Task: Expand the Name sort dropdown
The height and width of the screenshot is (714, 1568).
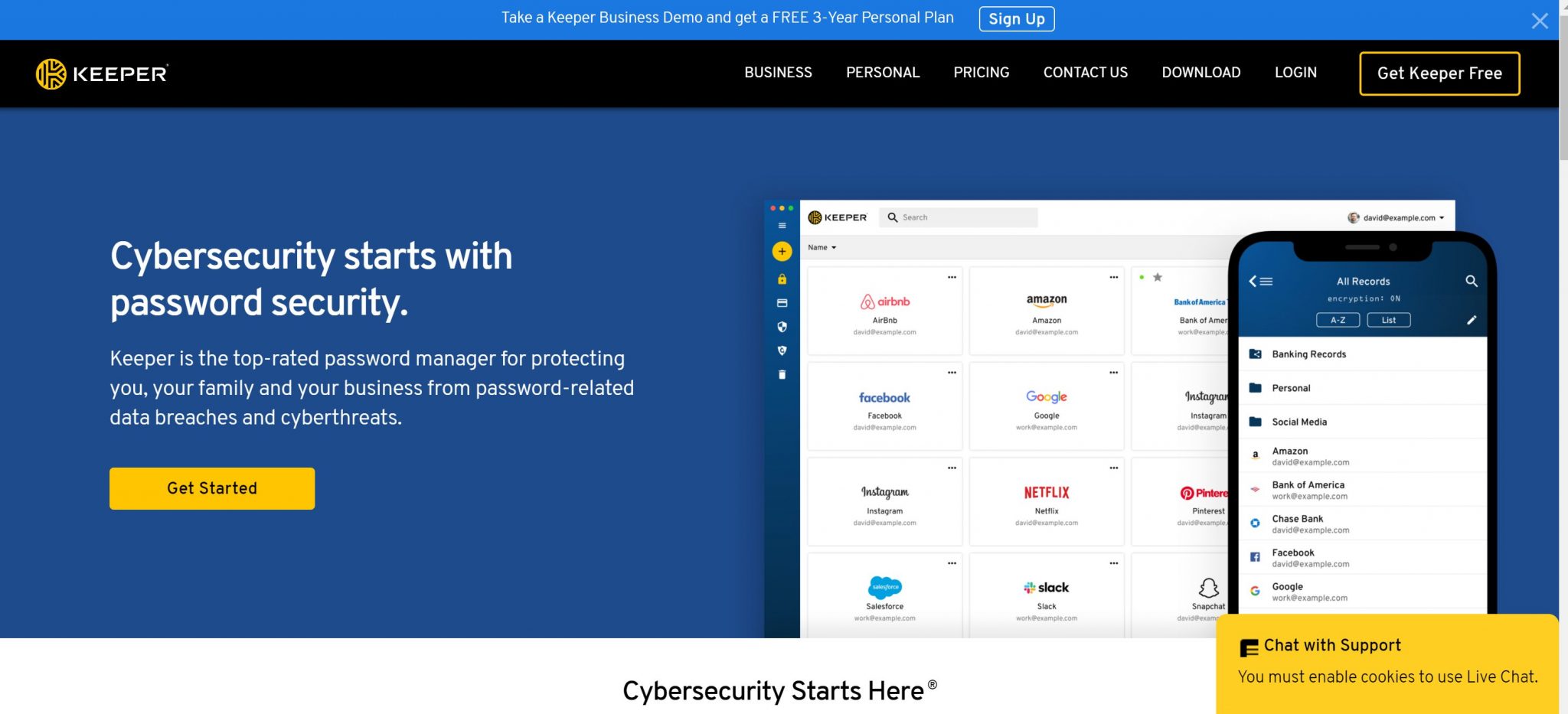Action: pyautogui.click(x=822, y=247)
